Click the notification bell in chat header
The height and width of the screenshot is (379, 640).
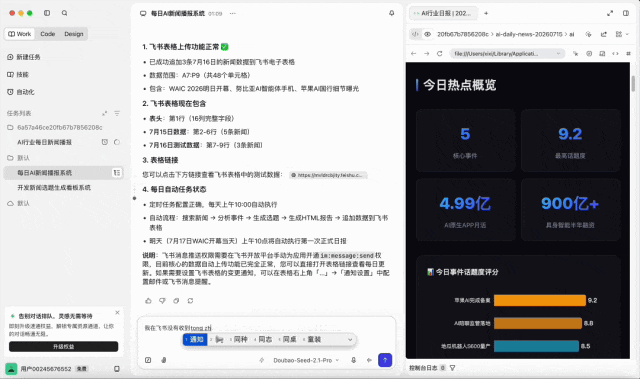pos(391,13)
